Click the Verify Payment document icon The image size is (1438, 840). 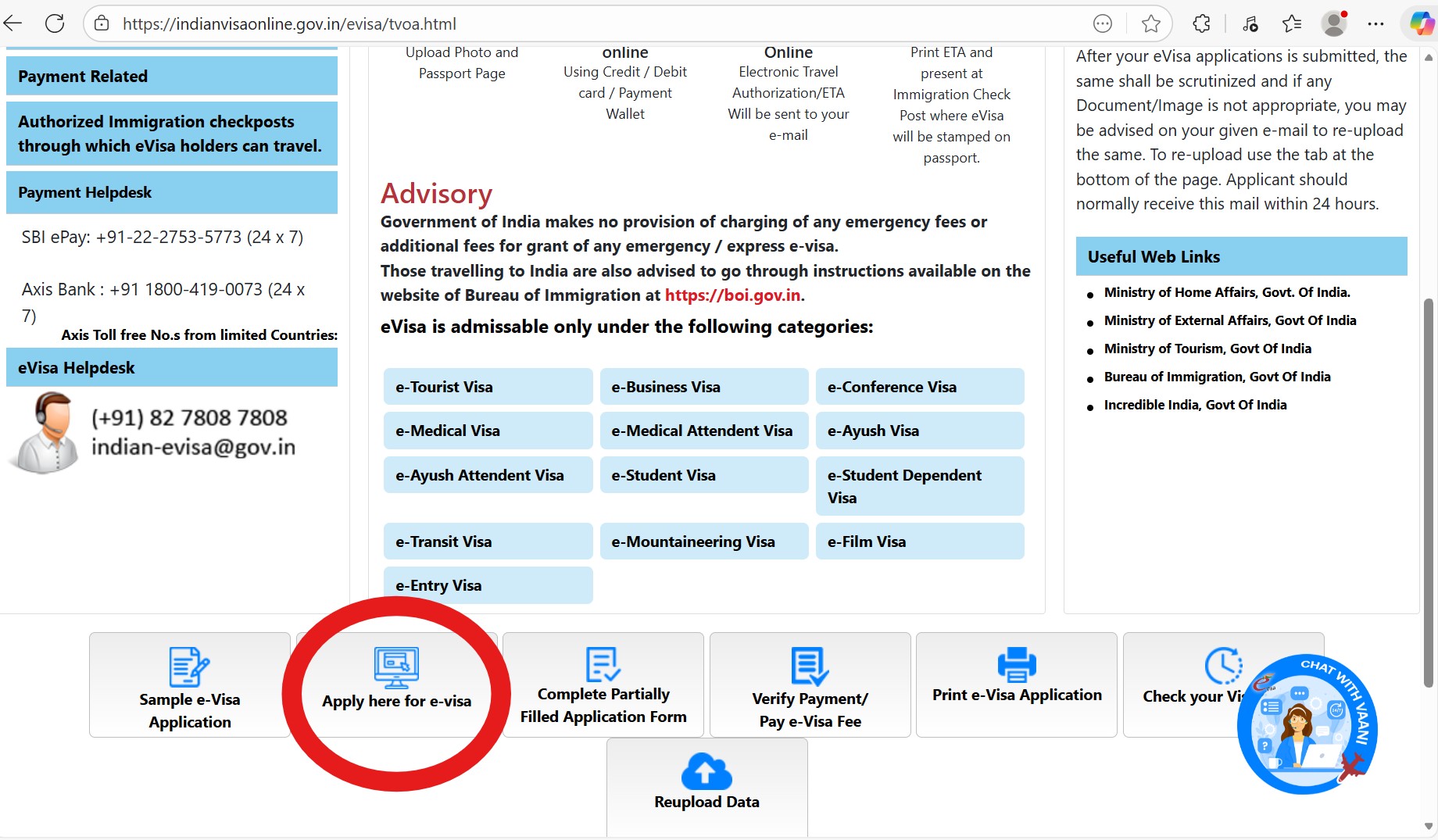coord(810,666)
